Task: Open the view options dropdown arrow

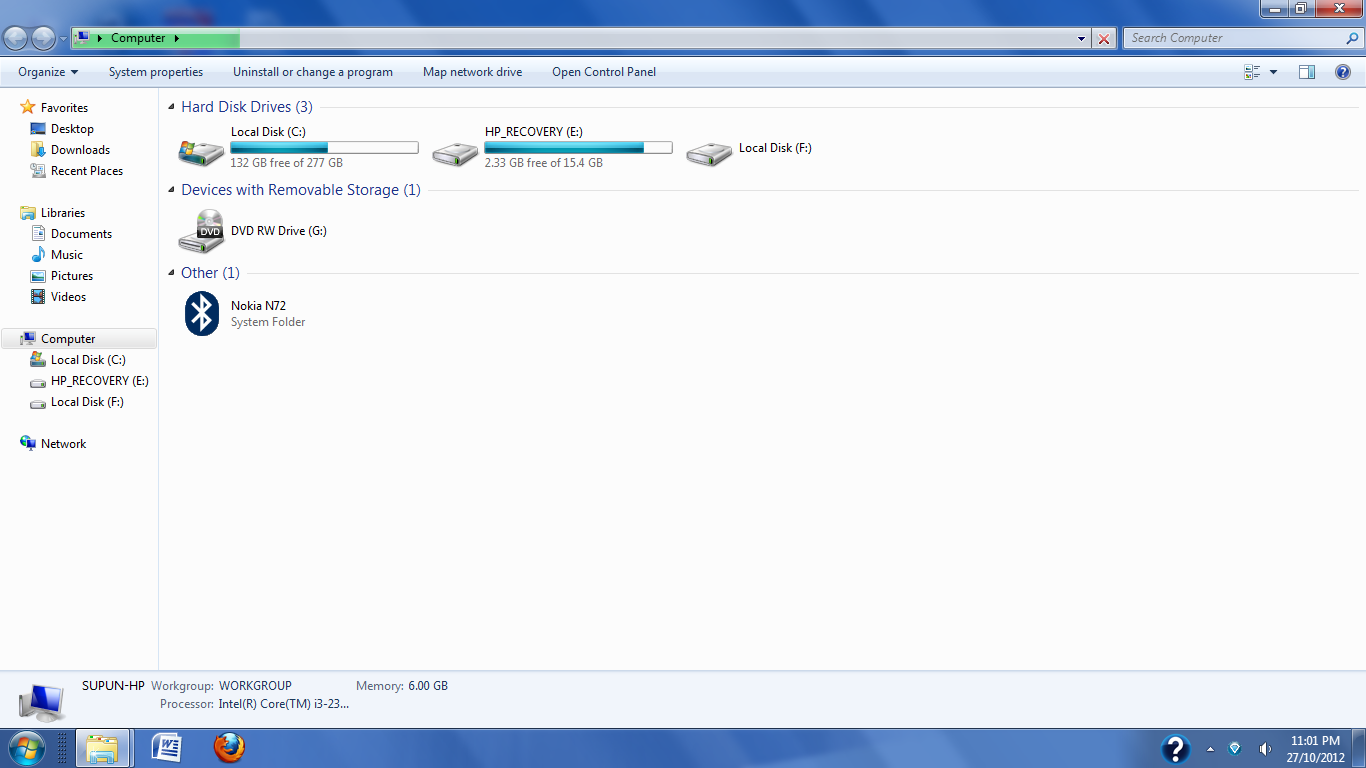Action: (1273, 72)
